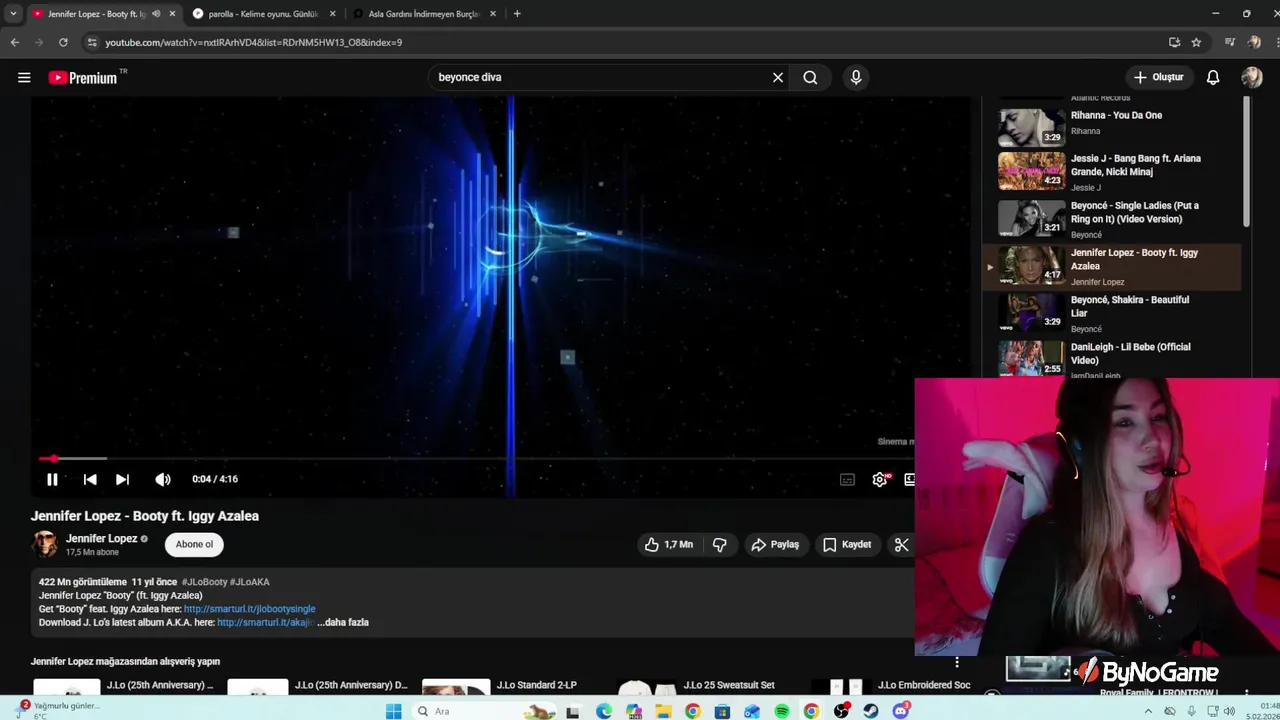
Task: Pause the video playback
Action: pyautogui.click(x=52, y=479)
